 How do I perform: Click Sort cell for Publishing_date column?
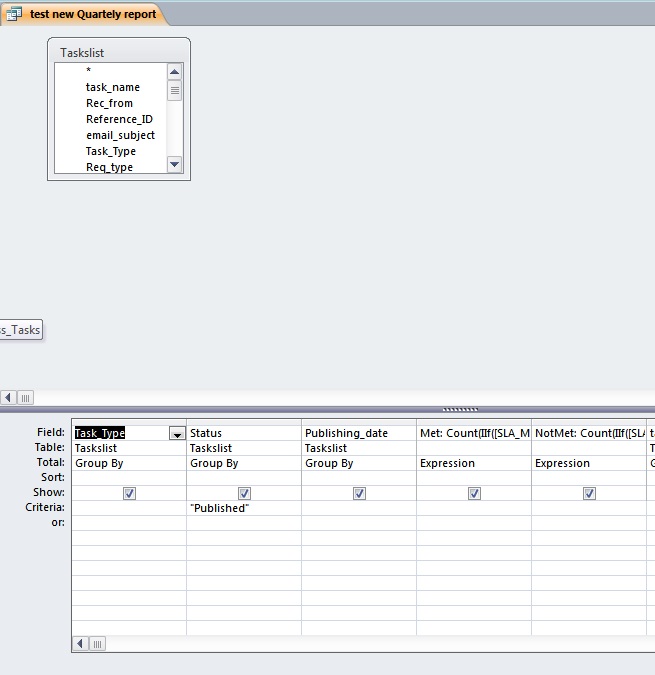tap(359, 478)
